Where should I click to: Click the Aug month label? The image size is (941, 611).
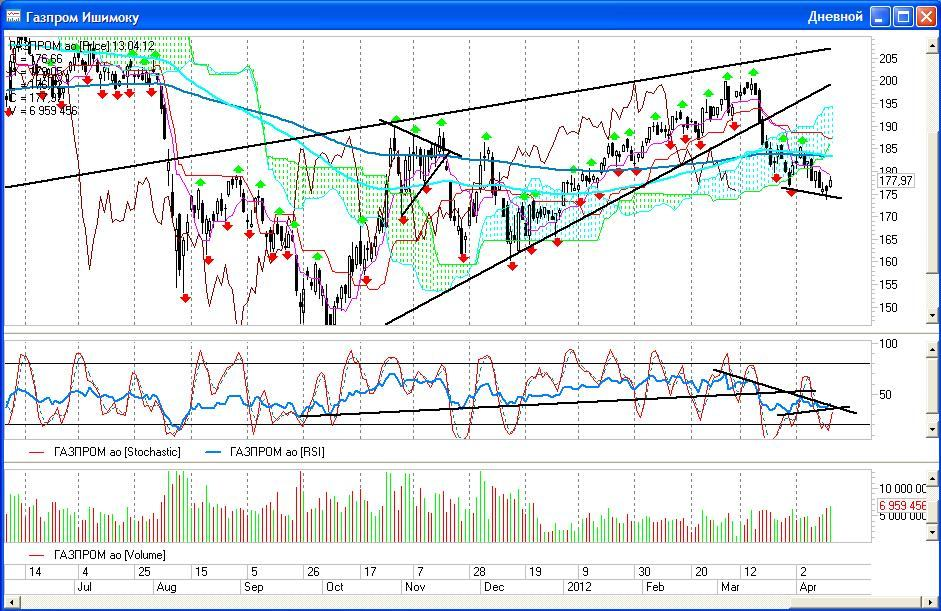[166, 586]
